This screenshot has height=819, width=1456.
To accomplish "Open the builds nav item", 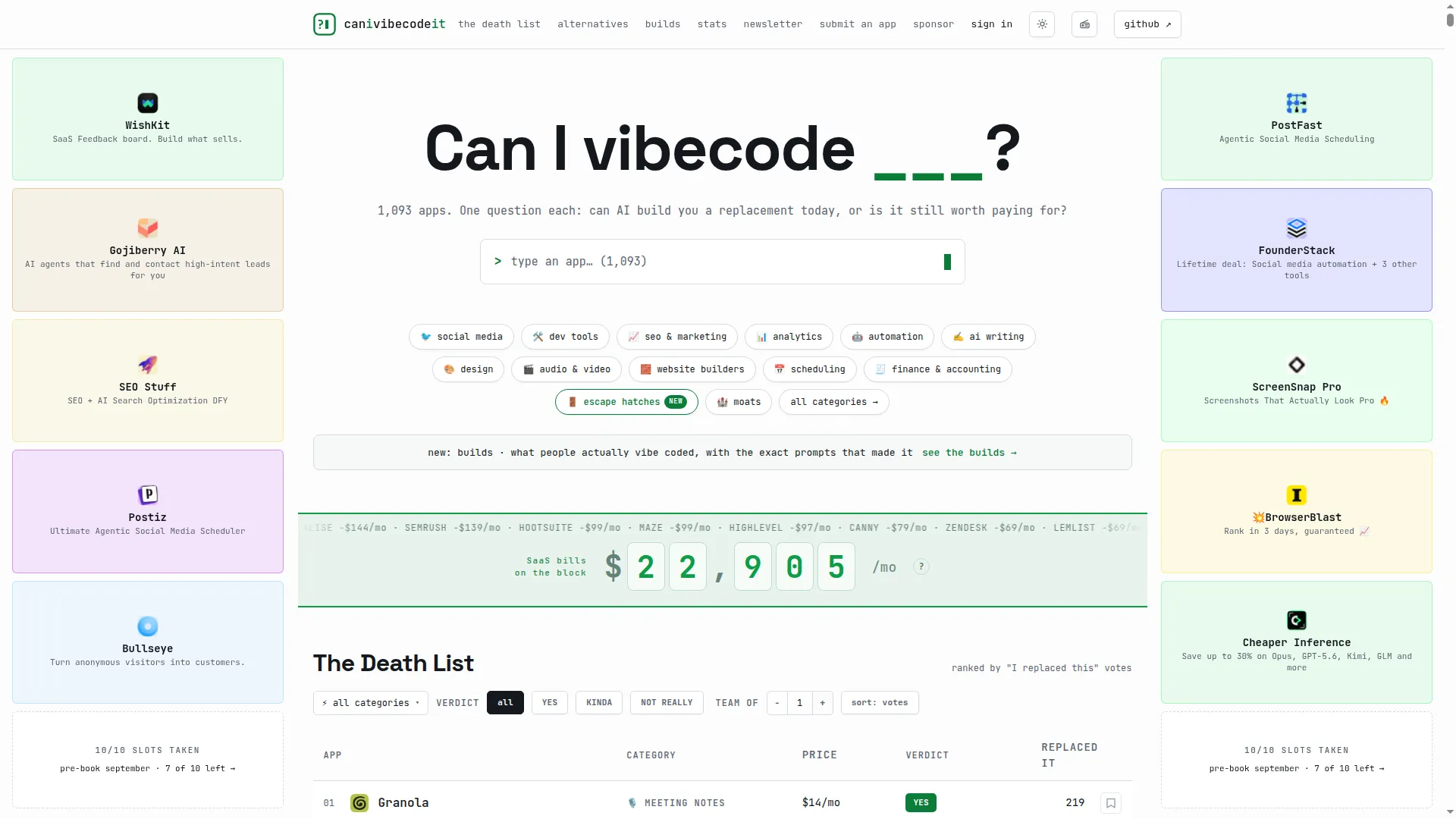I will [663, 24].
